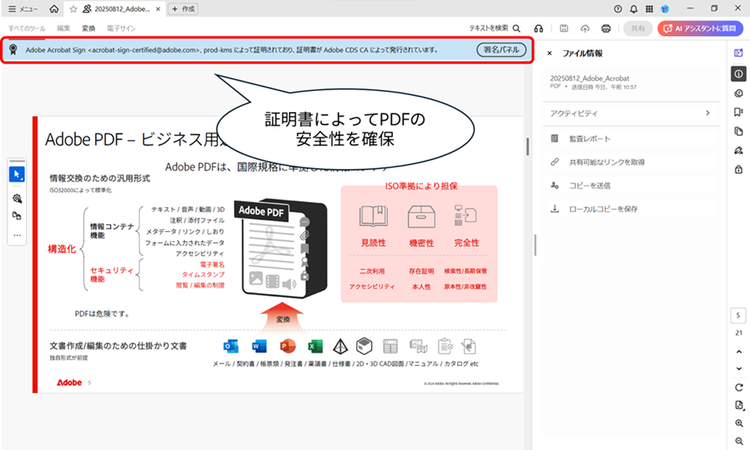Viewport: 750px width, 450px height.
Task: Click the zoom out magnifier icon
Action: click(739, 441)
